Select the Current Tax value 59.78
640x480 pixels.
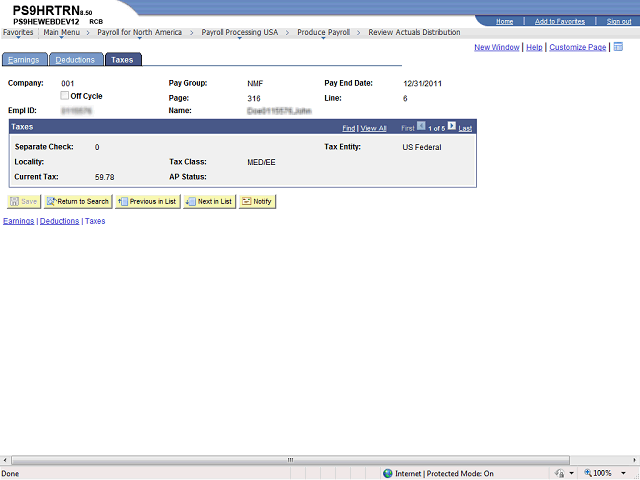click(104, 177)
